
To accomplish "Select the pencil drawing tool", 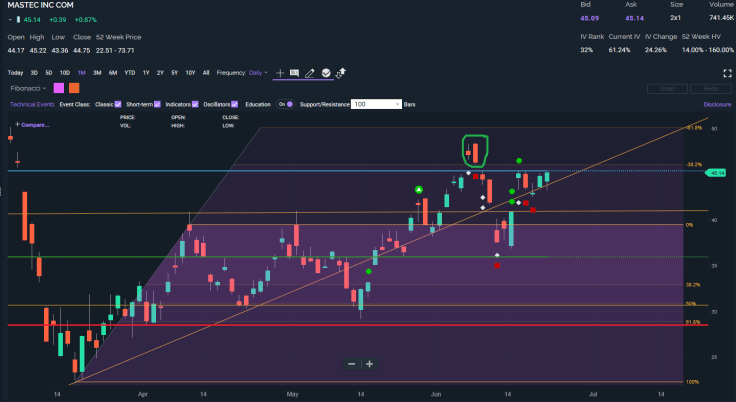I will point(310,73).
